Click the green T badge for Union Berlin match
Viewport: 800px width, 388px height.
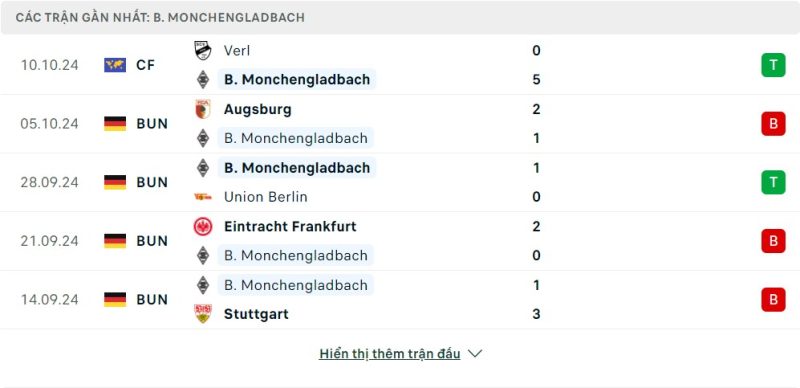[x=773, y=182]
